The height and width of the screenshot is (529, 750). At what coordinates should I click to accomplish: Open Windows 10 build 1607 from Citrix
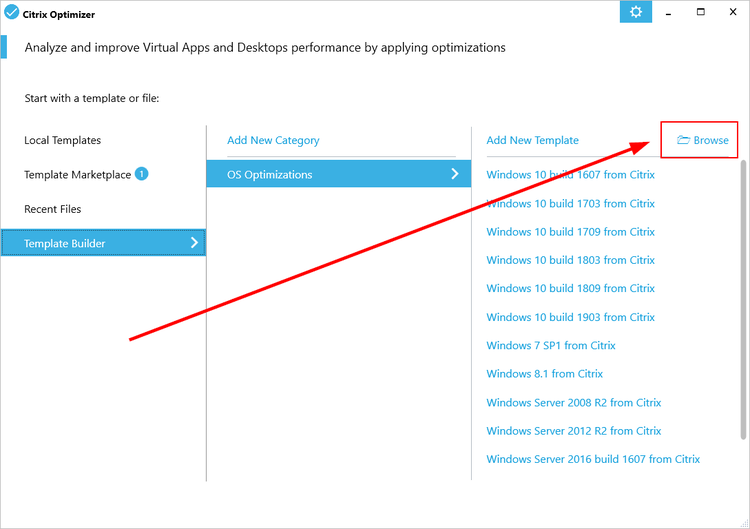(x=570, y=175)
